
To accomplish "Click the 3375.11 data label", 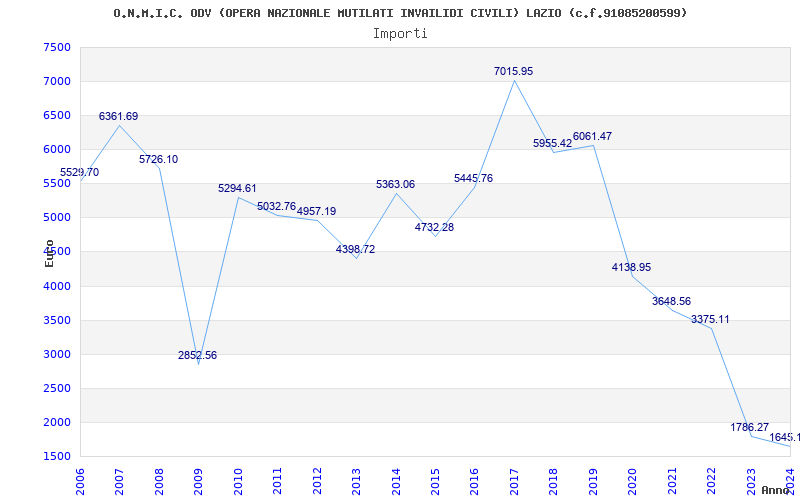I will [710, 319].
